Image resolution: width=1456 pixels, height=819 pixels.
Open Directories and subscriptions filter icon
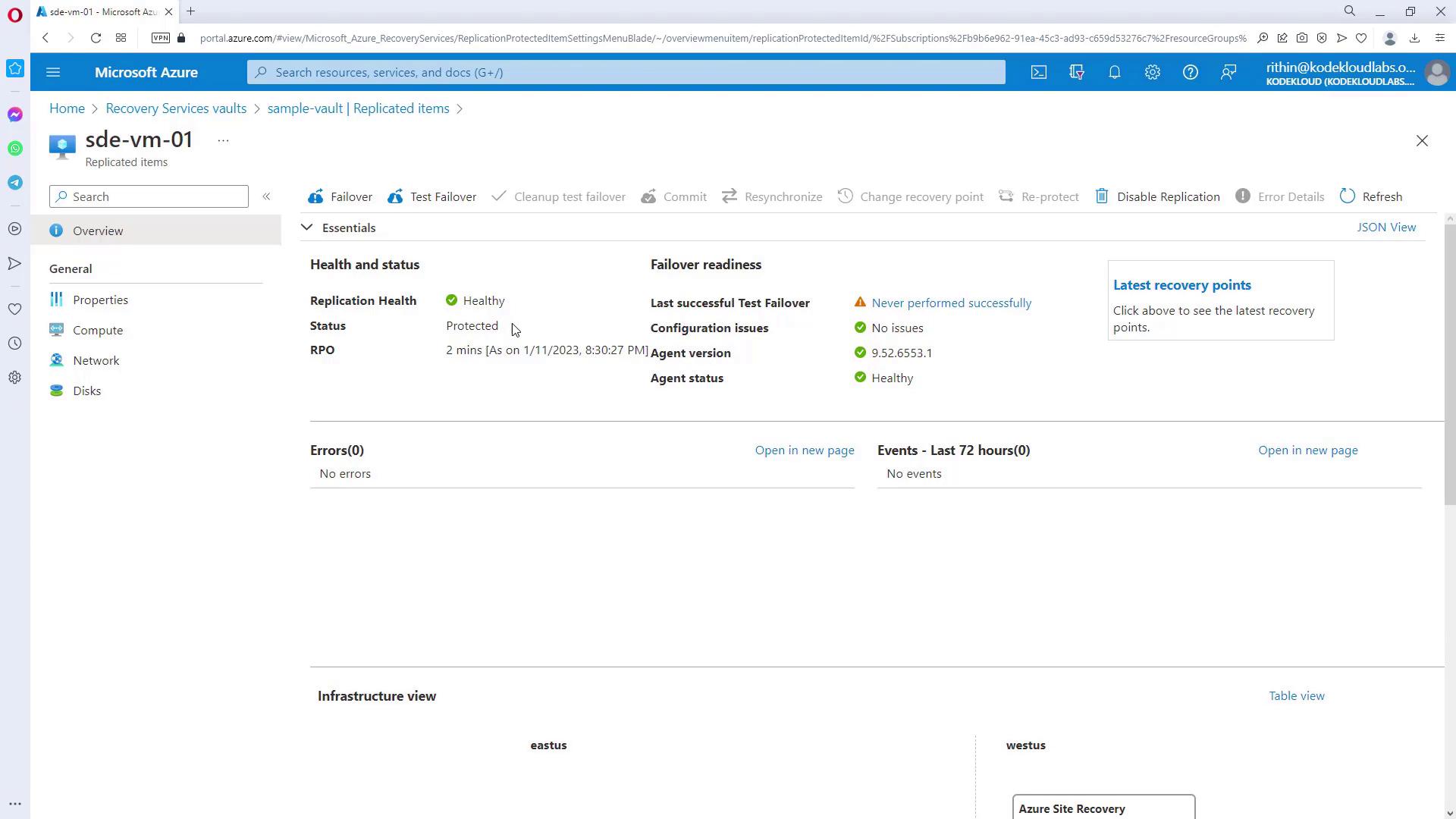(1076, 72)
